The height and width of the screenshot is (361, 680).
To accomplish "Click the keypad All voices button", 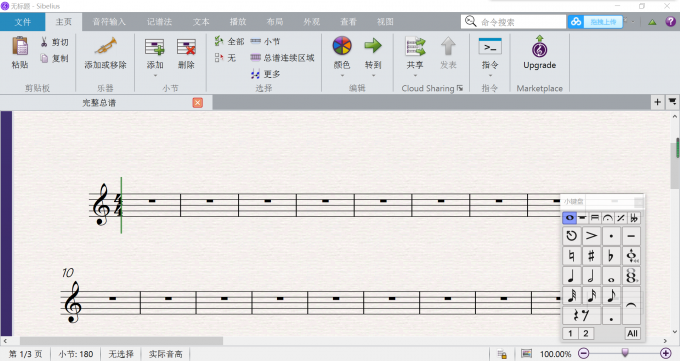I will point(632,333).
